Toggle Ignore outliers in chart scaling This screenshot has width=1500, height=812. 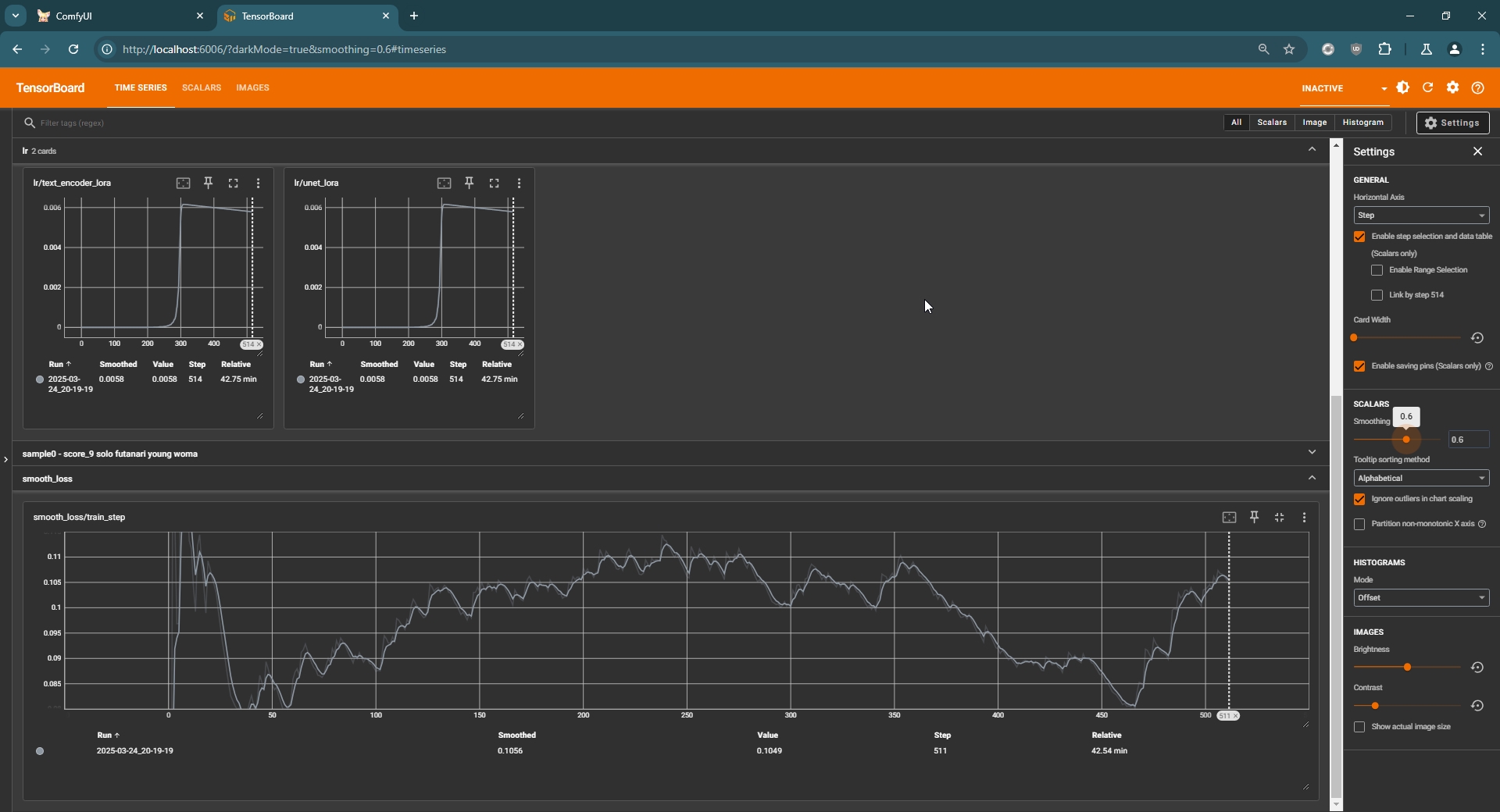[x=1359, y=499]
